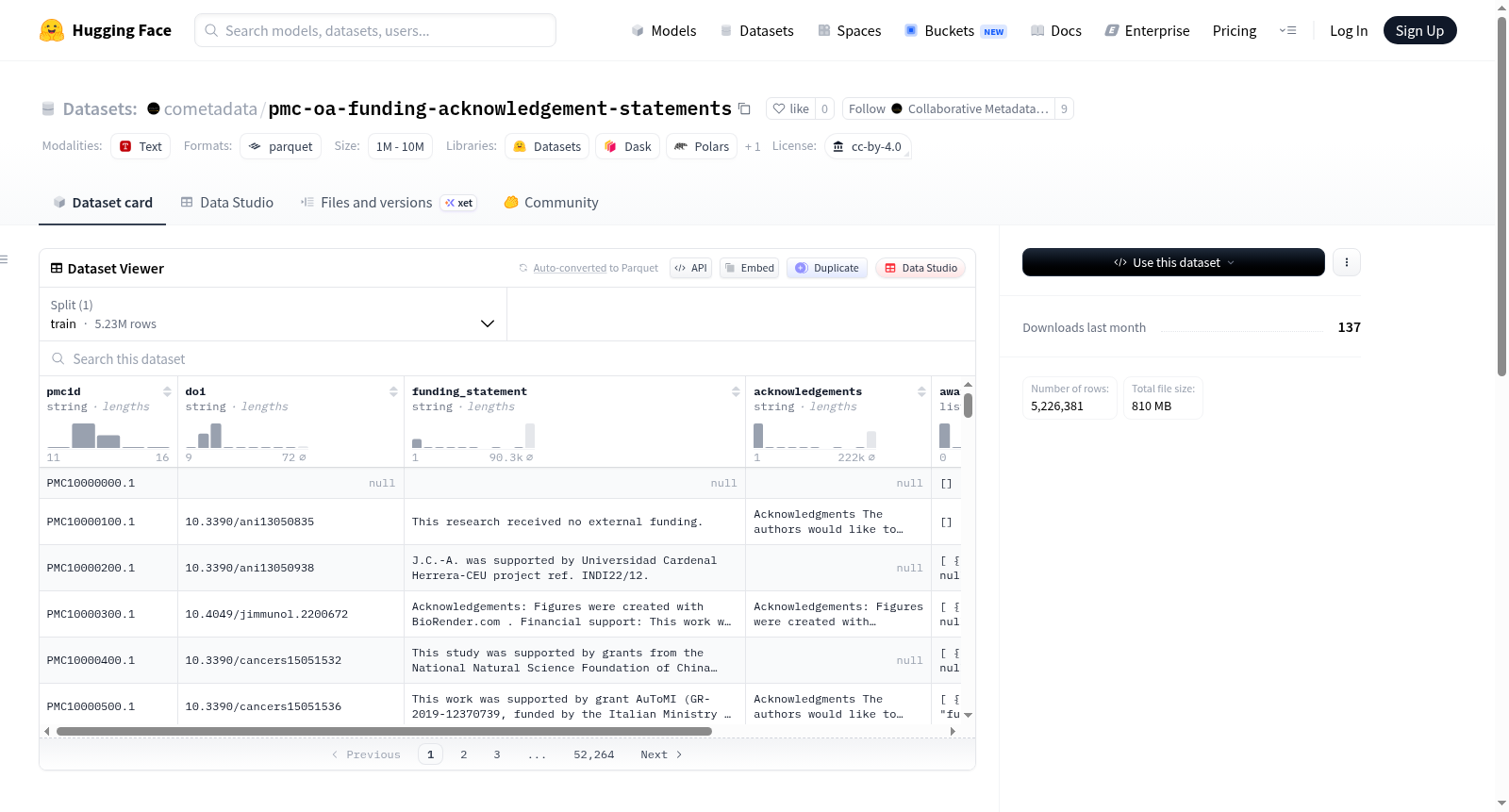Viewport: 1509px width, 812px height.
Task: Click the funding_statement length histogram
Action: [473, 436]
